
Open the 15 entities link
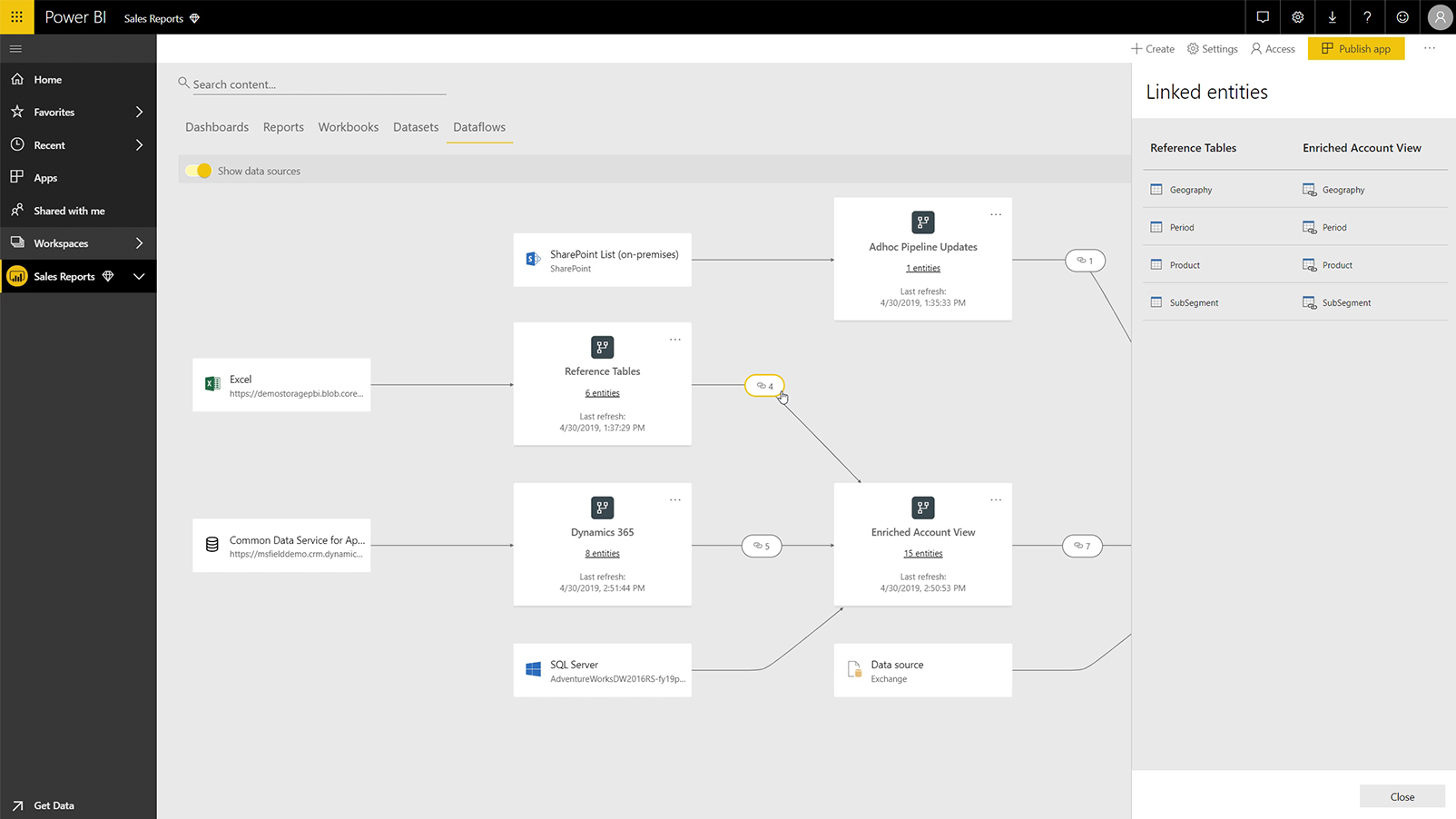[x=923, y=553]
